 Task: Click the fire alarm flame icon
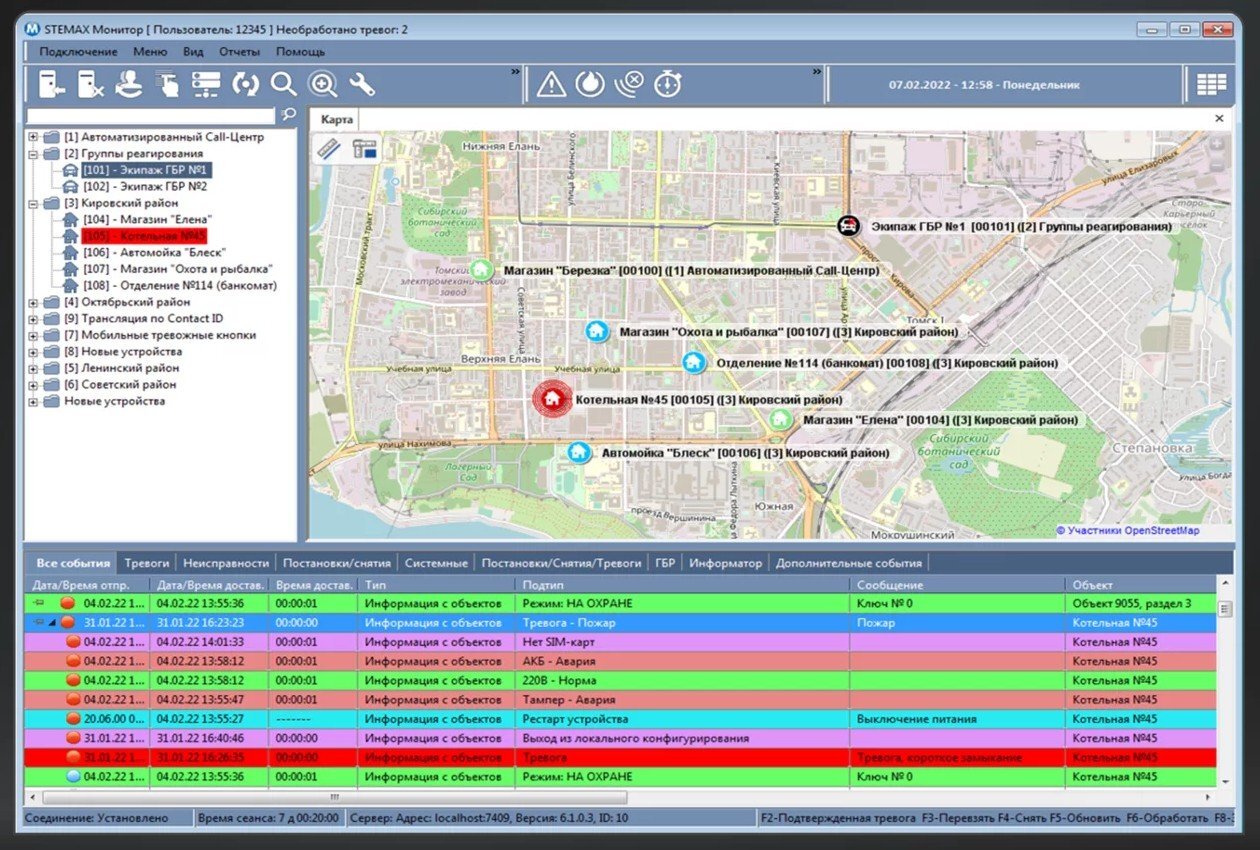(x=590, y=85)
